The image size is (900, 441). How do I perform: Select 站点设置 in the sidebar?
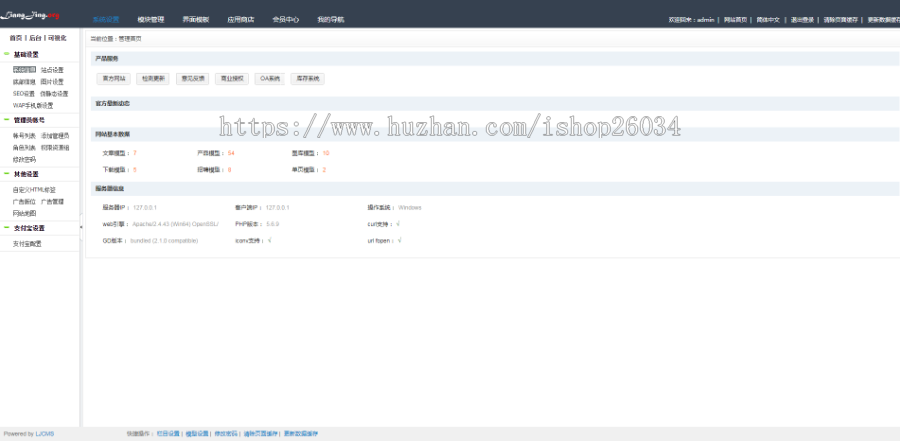52,70
